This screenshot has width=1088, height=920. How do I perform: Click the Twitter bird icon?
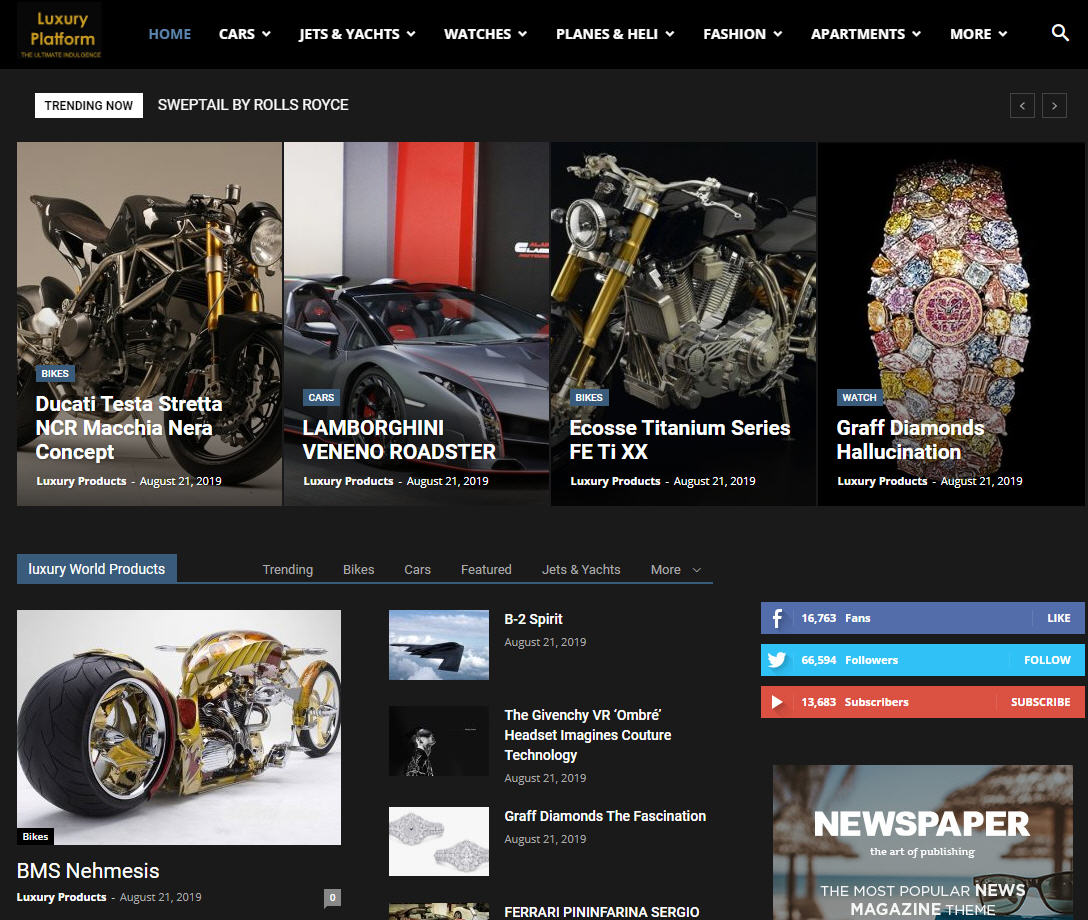click(x=777, y=660)
